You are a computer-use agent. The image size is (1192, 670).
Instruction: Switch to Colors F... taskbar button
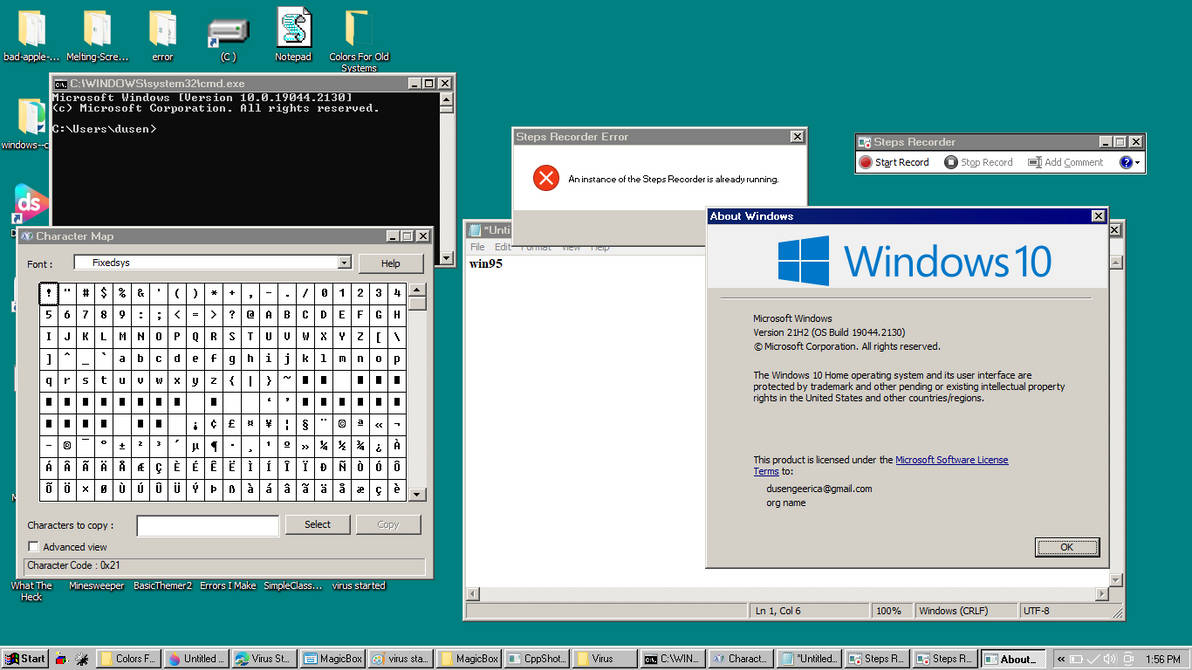(x=129, y=659)
